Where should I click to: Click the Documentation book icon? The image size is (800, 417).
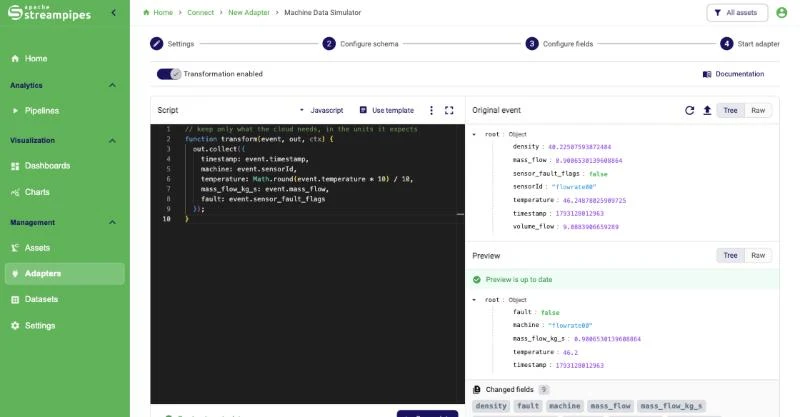click(707, 75)
